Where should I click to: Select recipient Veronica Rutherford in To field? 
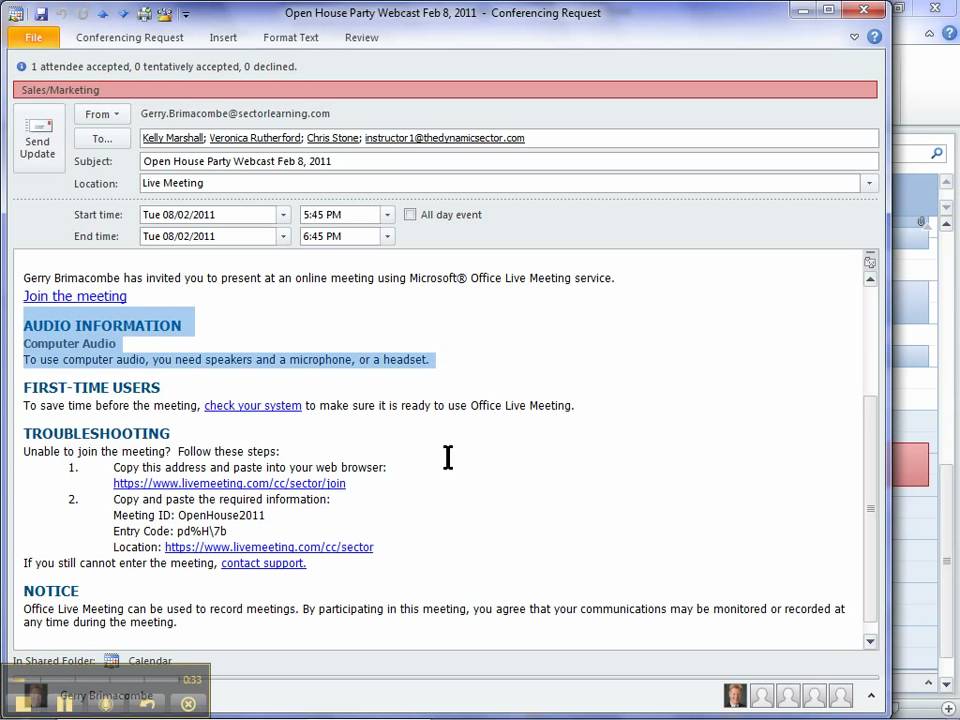click(x=255, y=138)
